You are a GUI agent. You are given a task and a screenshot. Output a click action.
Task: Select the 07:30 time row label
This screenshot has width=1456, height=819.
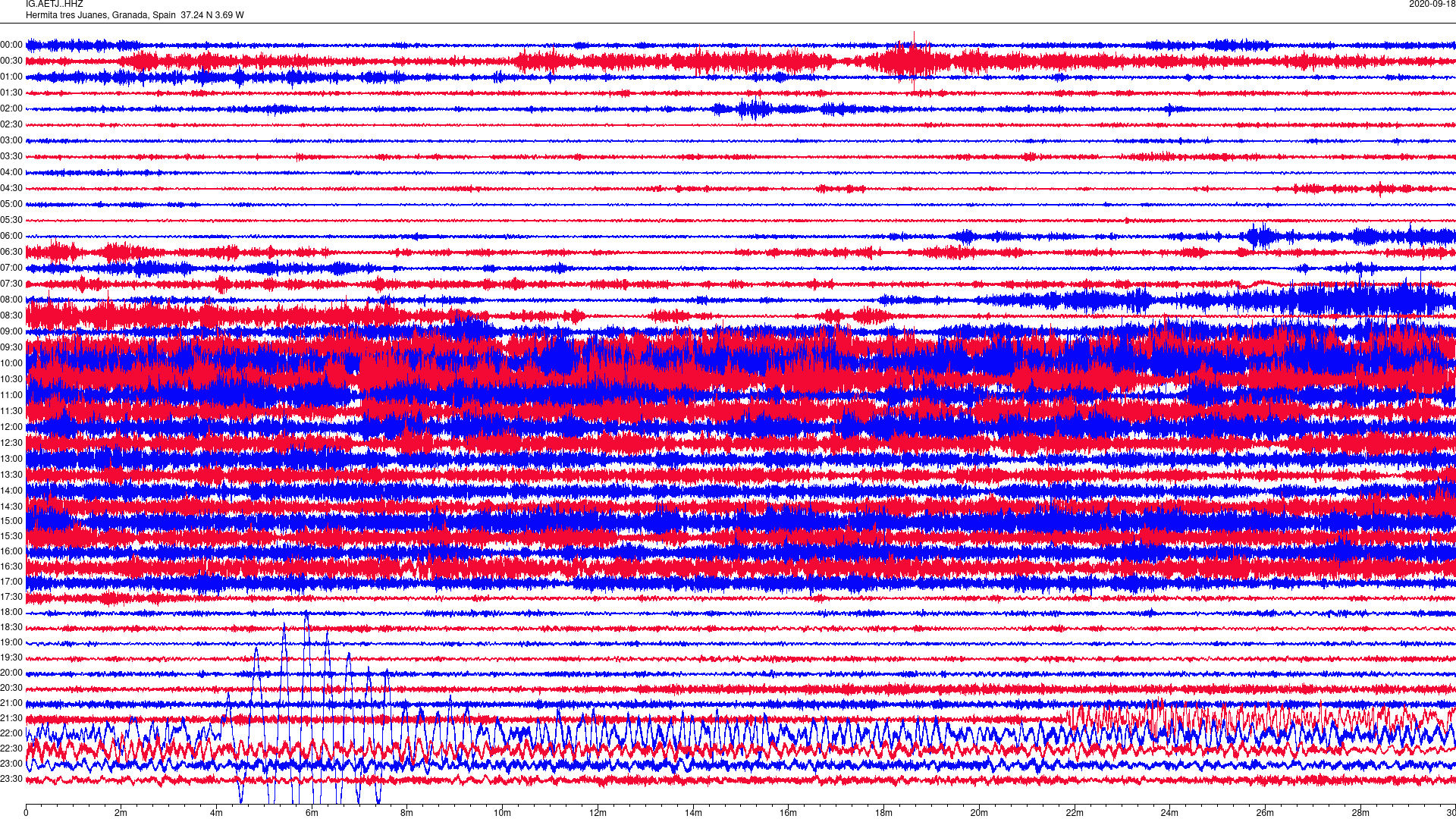(x=11, y=284)
